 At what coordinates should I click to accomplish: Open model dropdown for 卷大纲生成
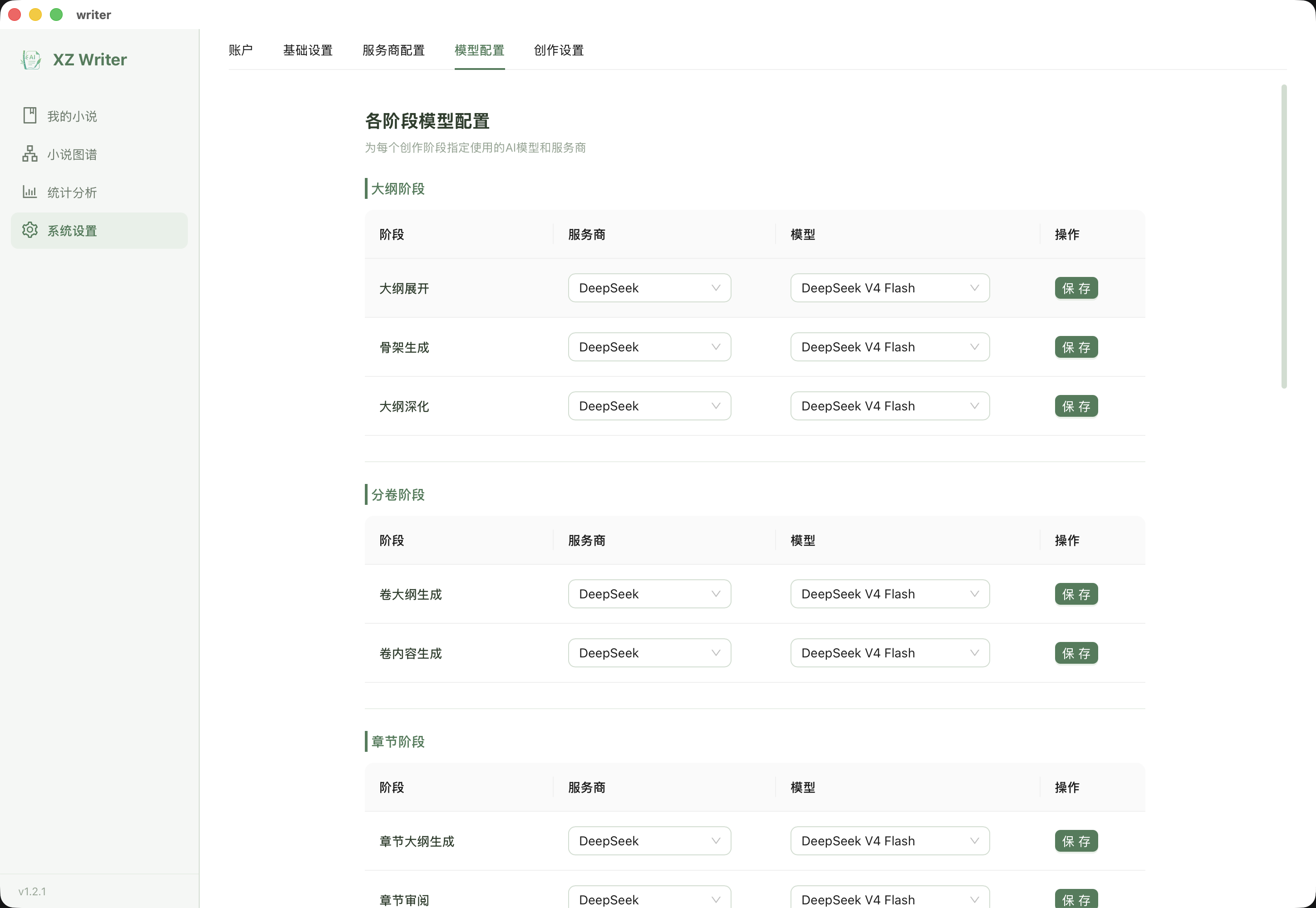889,594
